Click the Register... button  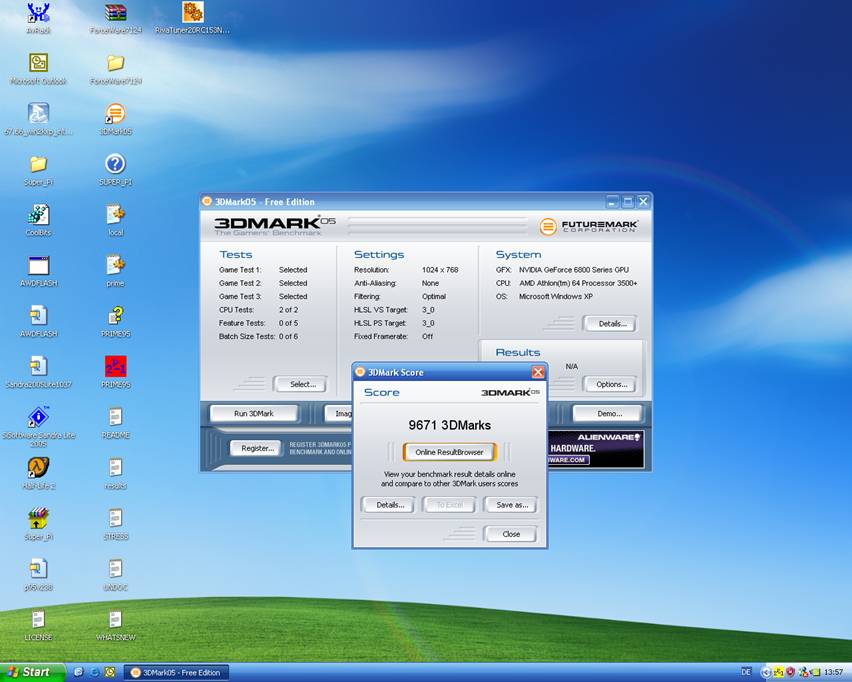click(257, 448)
